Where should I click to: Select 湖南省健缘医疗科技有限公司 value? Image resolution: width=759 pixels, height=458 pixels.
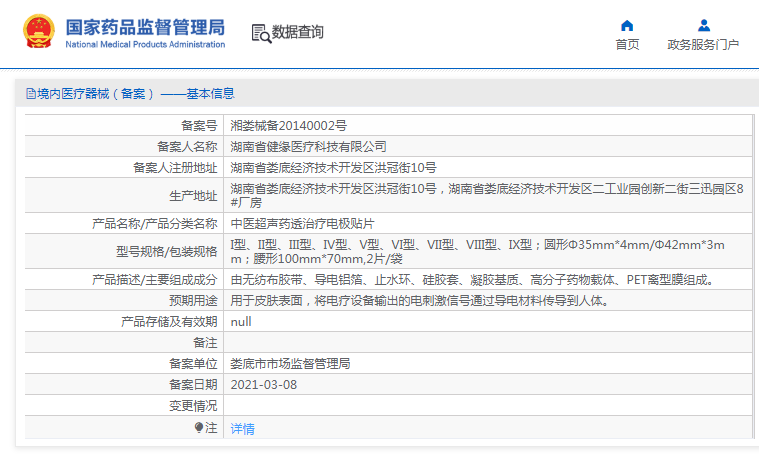tap(308, 147)
